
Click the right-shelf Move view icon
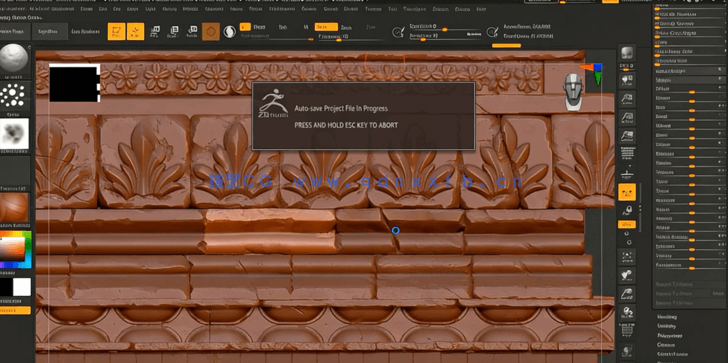click(x=627, y=275)
